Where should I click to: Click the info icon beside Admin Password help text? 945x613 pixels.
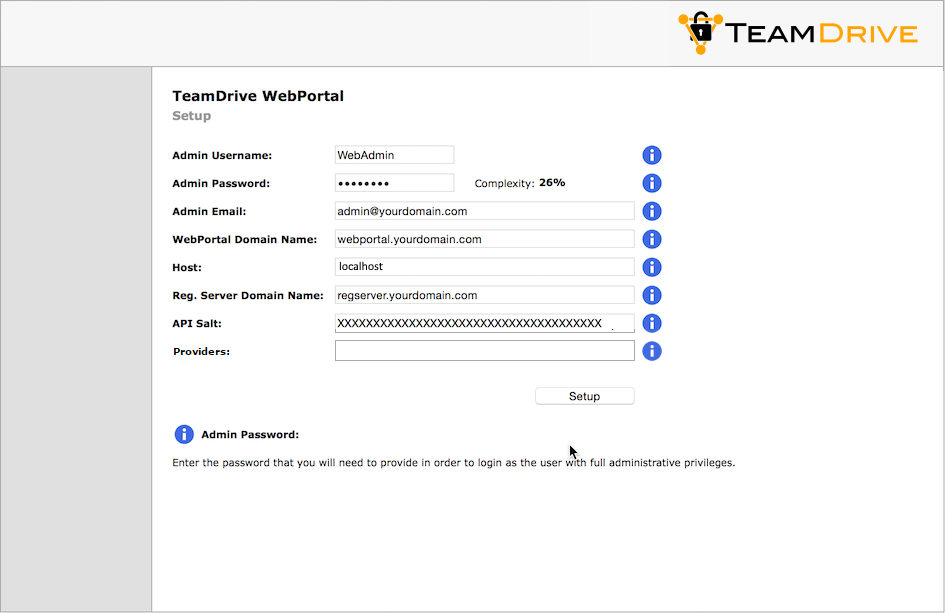tap(183, 434)
